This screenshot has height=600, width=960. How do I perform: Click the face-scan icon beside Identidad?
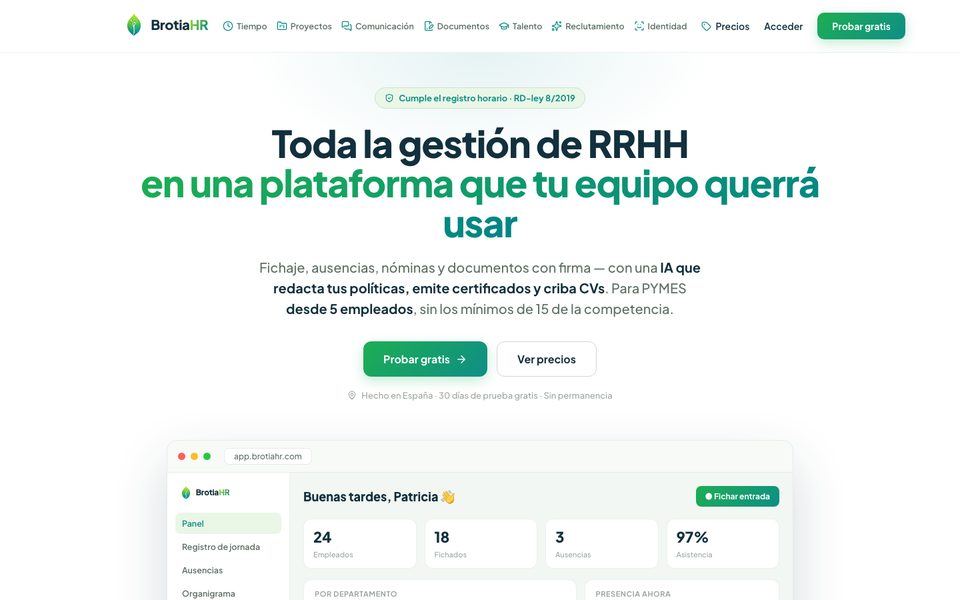click(639, 26)
